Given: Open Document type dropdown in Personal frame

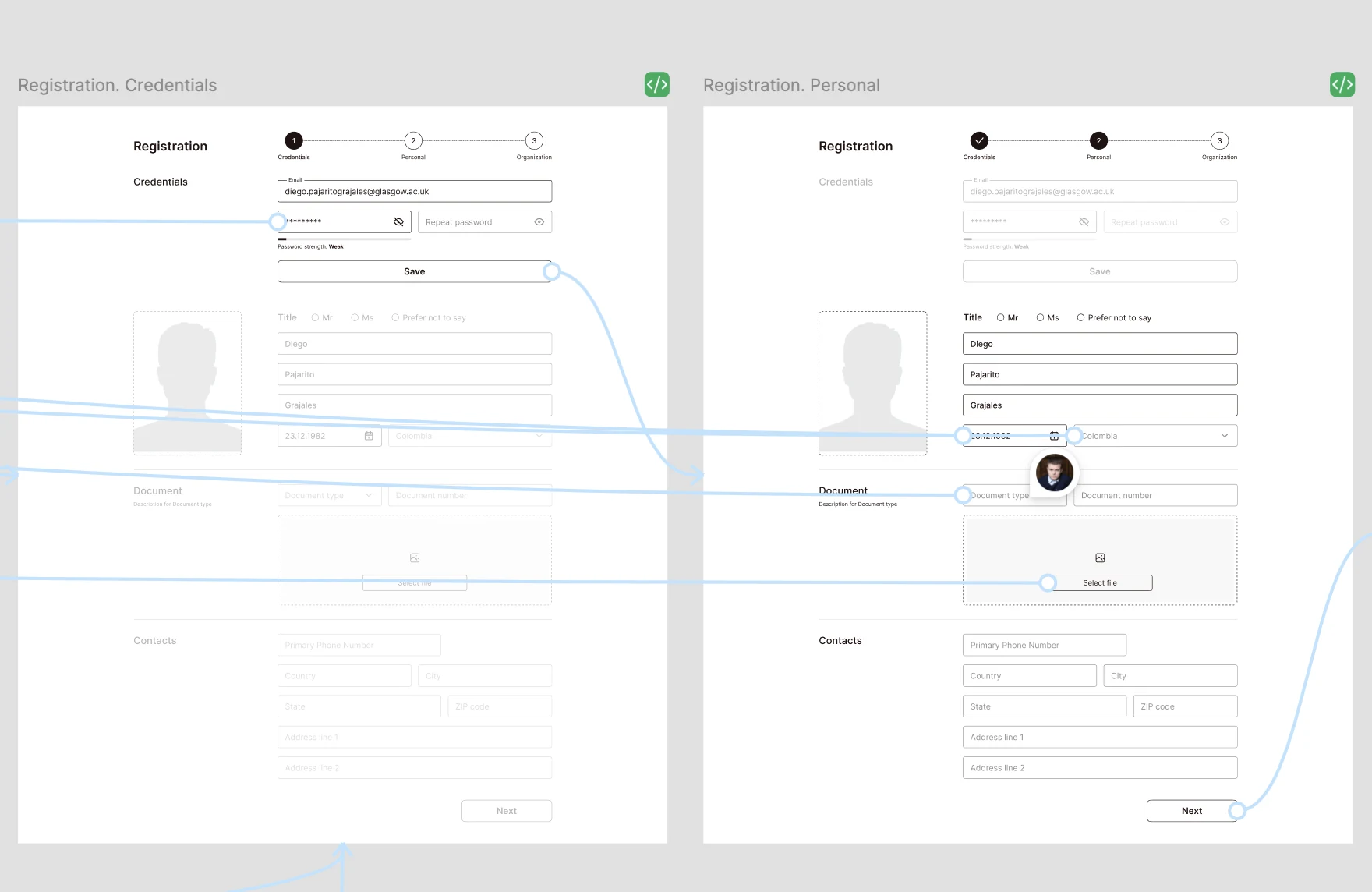Looking at the screenshot, I should (1015, 495).
